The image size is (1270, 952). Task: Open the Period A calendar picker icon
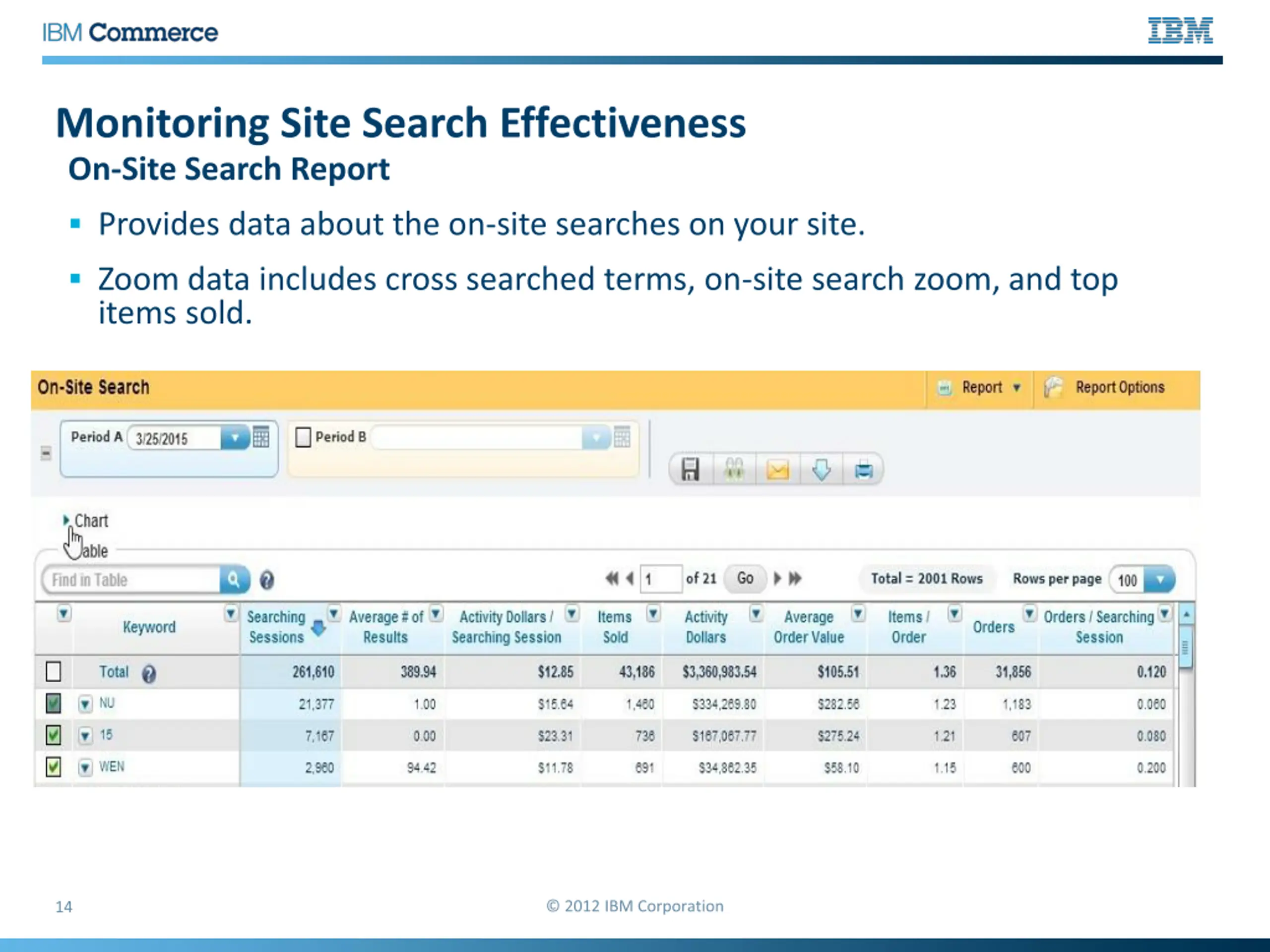[x=261, y=437]
